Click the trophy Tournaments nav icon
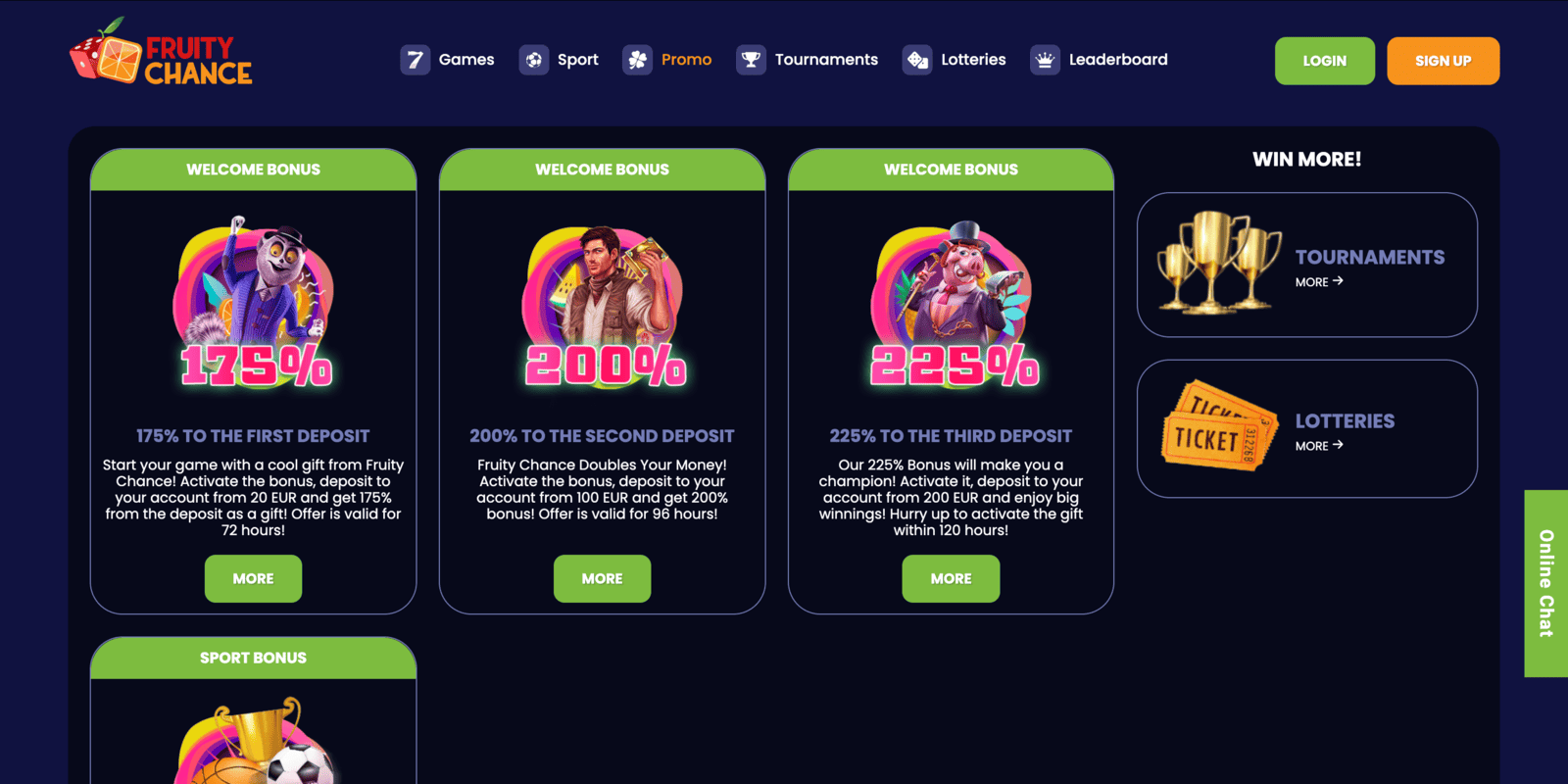Screen dimensions: 1568x784 752,60
